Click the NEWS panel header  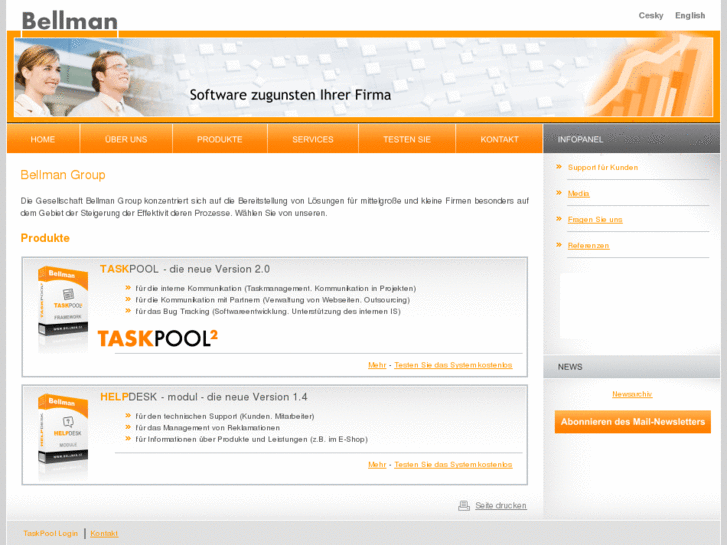tap(631, 367)
